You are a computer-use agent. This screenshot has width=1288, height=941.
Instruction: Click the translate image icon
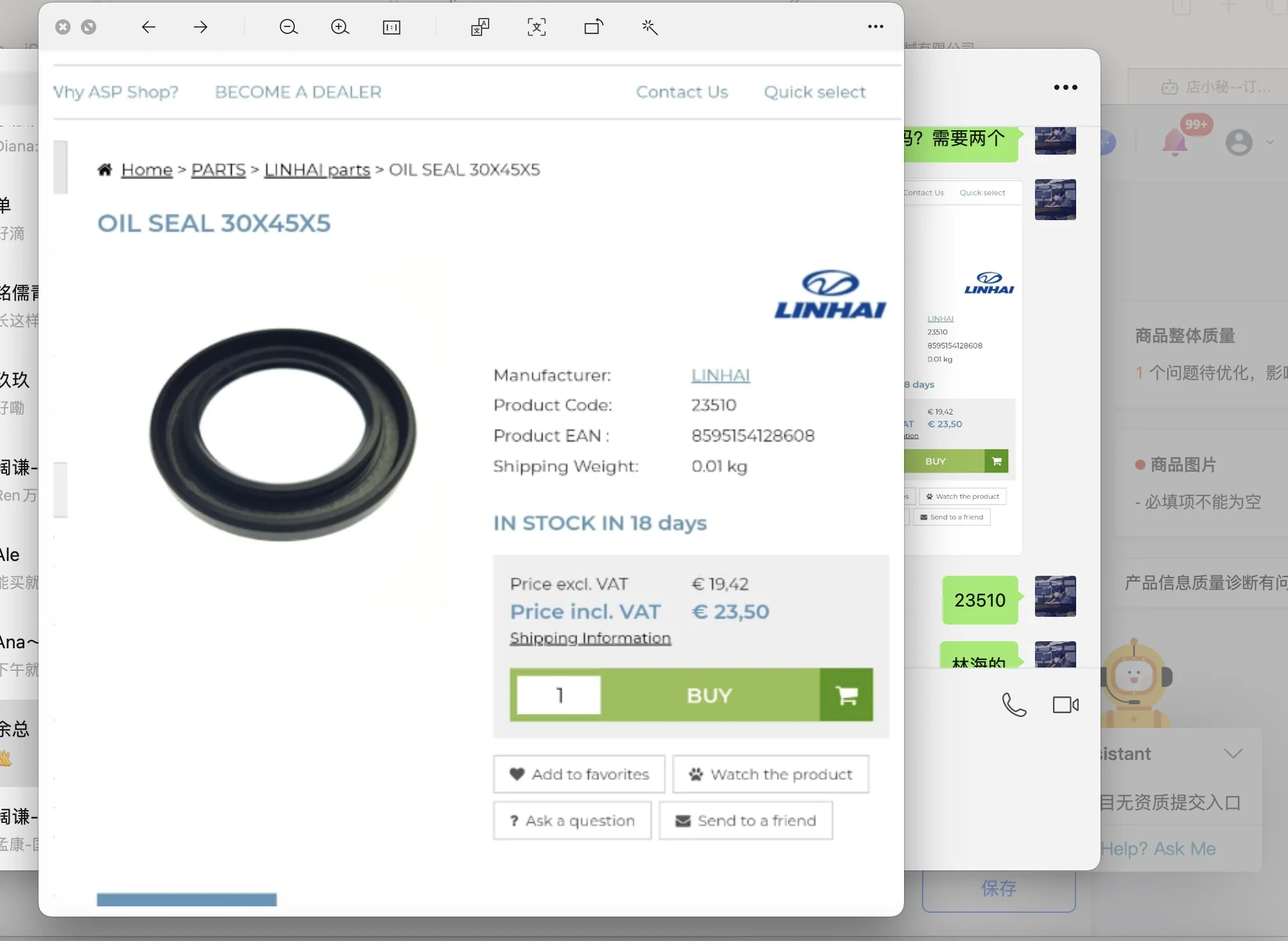click(x=480, y=27)
